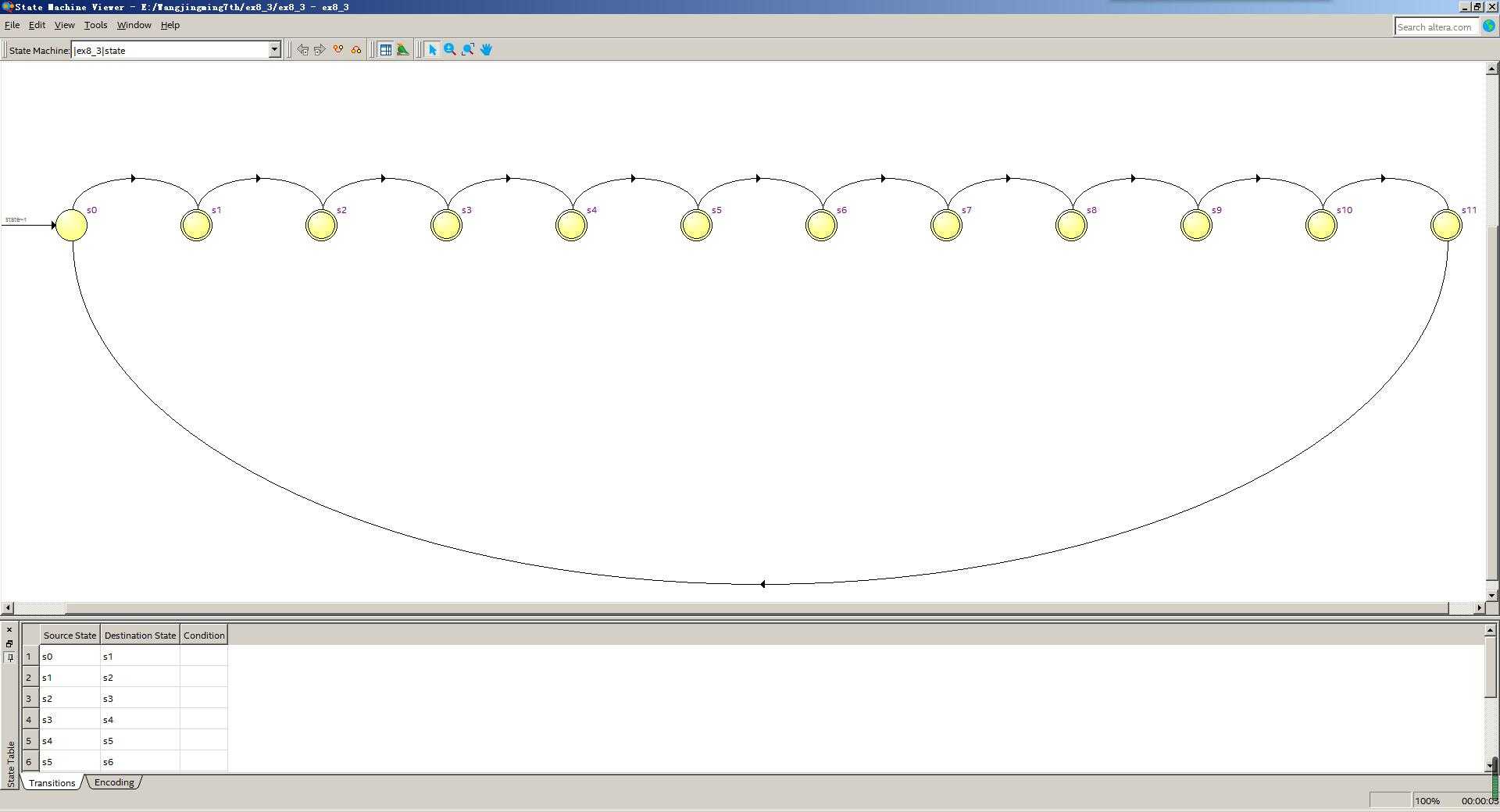
Task: Select state node s10
Action: [1321, 226]
